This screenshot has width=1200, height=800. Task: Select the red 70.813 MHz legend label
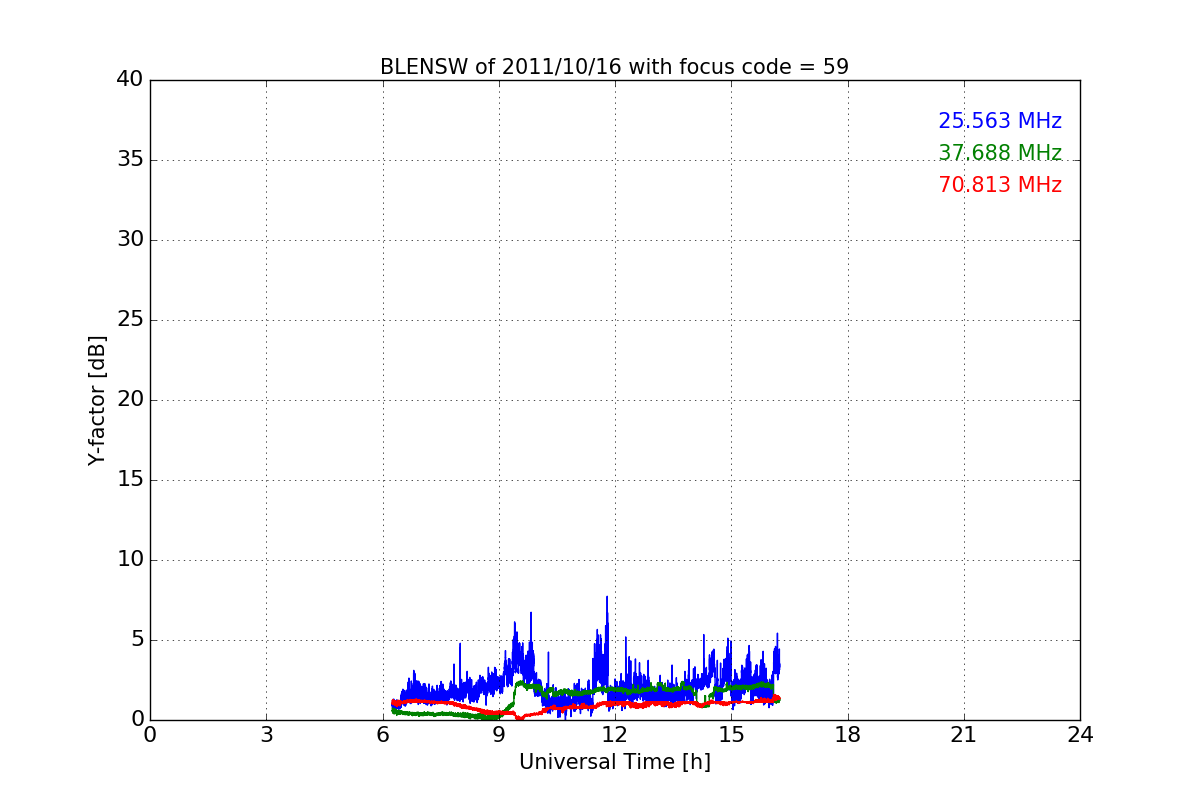(x=1000, y=185)
